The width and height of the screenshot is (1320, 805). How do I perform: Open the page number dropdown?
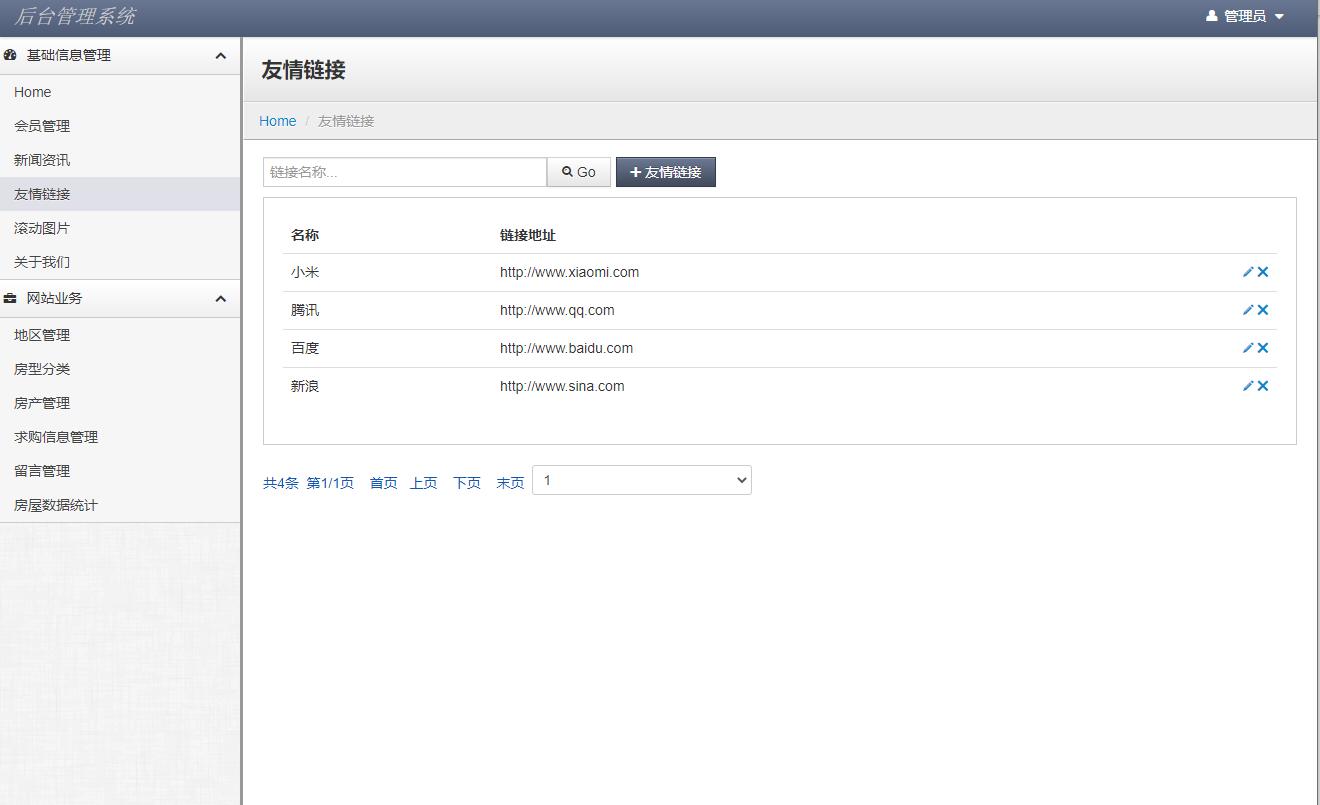tap(641, 480)
